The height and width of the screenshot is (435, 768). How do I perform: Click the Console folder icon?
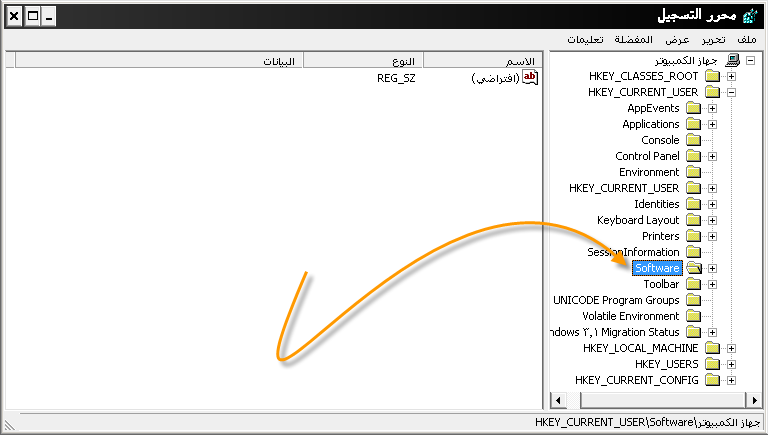point(694,140)
